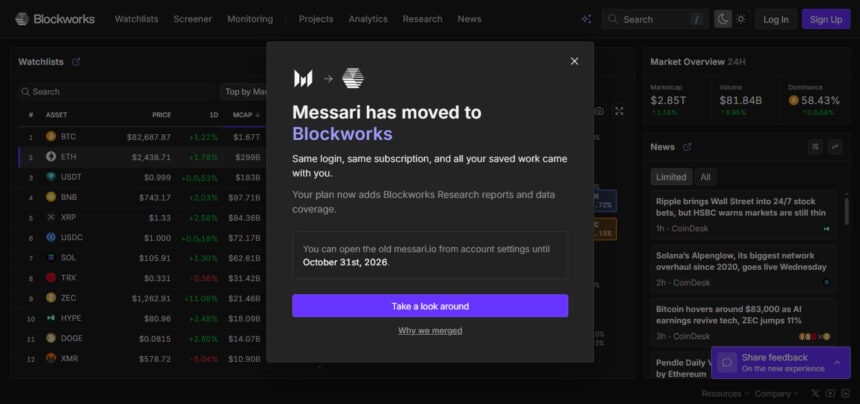Open the Why we merged link
Image resolution: width=860 pixels, height=404 pixels.
click(430, 331)
